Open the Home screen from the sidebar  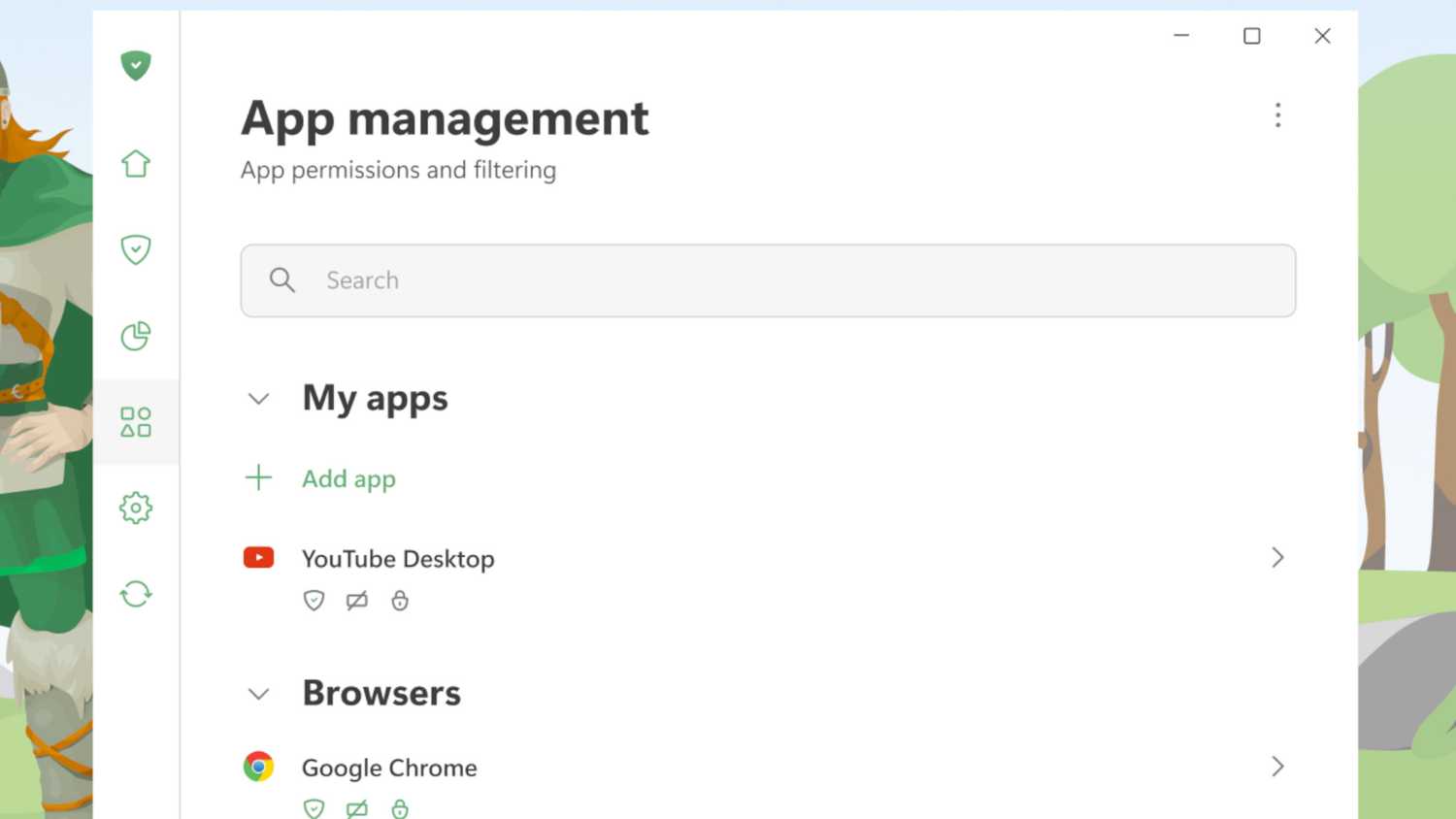pyautogui.click(x=136, y=163)
